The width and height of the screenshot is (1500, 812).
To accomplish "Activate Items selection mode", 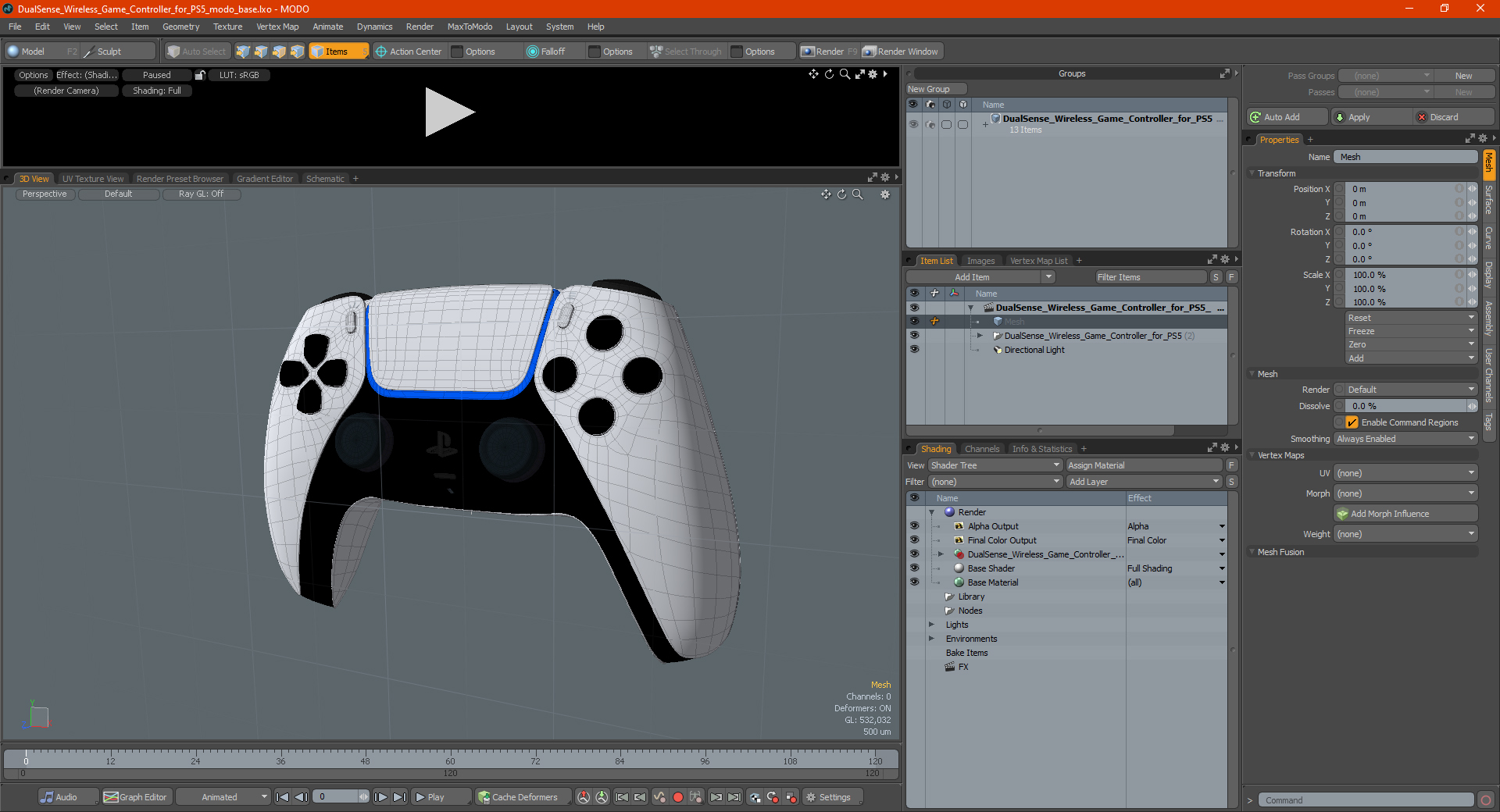I will [x=338, y=52].
